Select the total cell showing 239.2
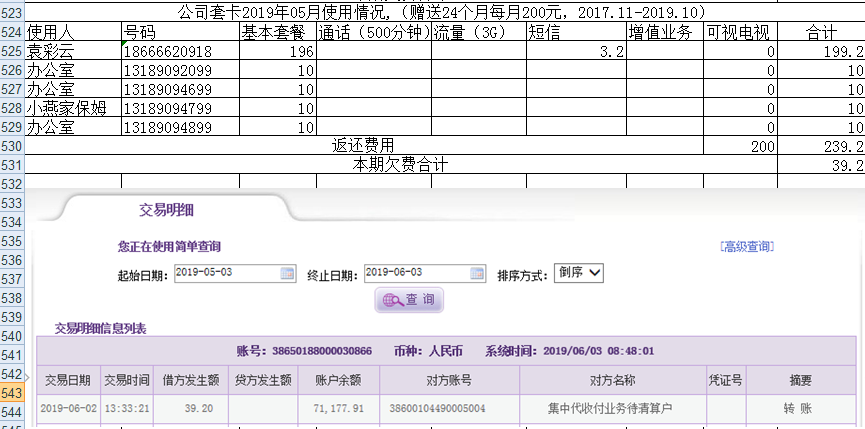 (820, 146)
